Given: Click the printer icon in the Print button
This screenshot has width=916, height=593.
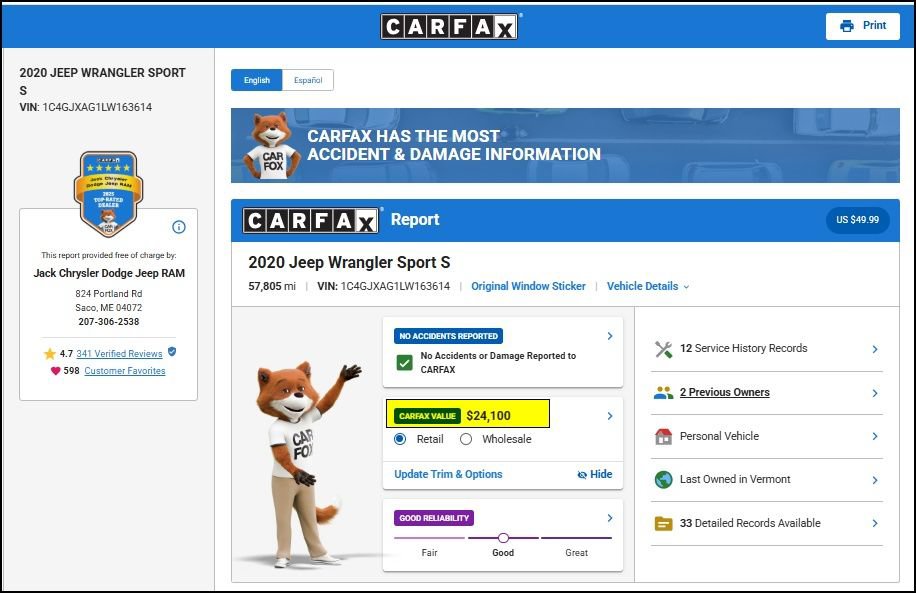Looking at the screenshot, I should click(846, 26).
